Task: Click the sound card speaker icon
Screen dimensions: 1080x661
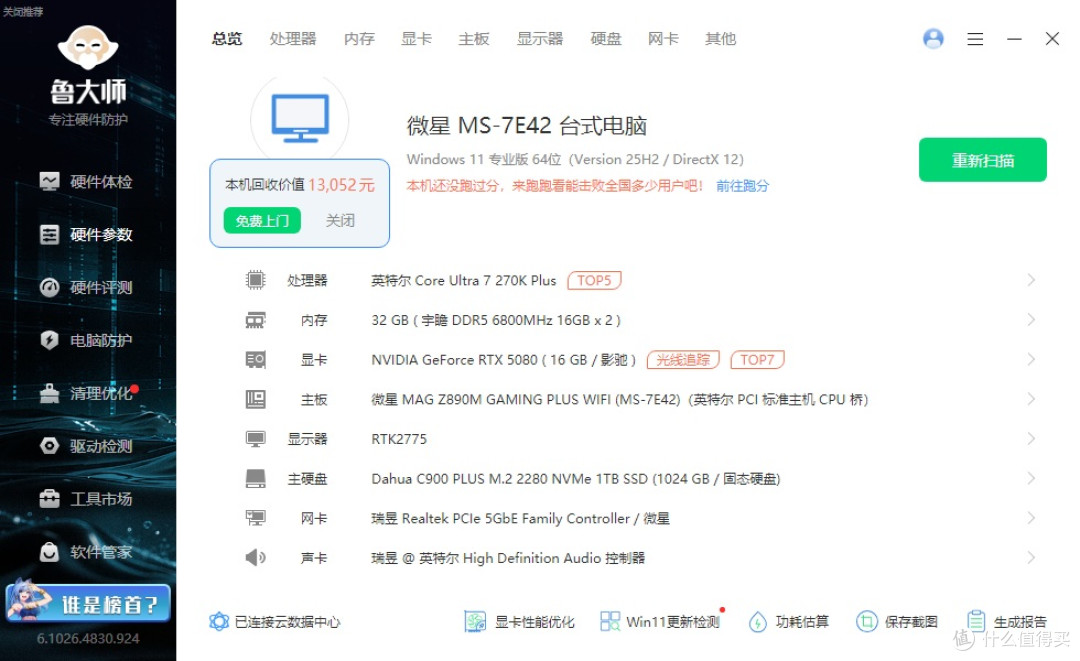Action: [x=256, y=557]
